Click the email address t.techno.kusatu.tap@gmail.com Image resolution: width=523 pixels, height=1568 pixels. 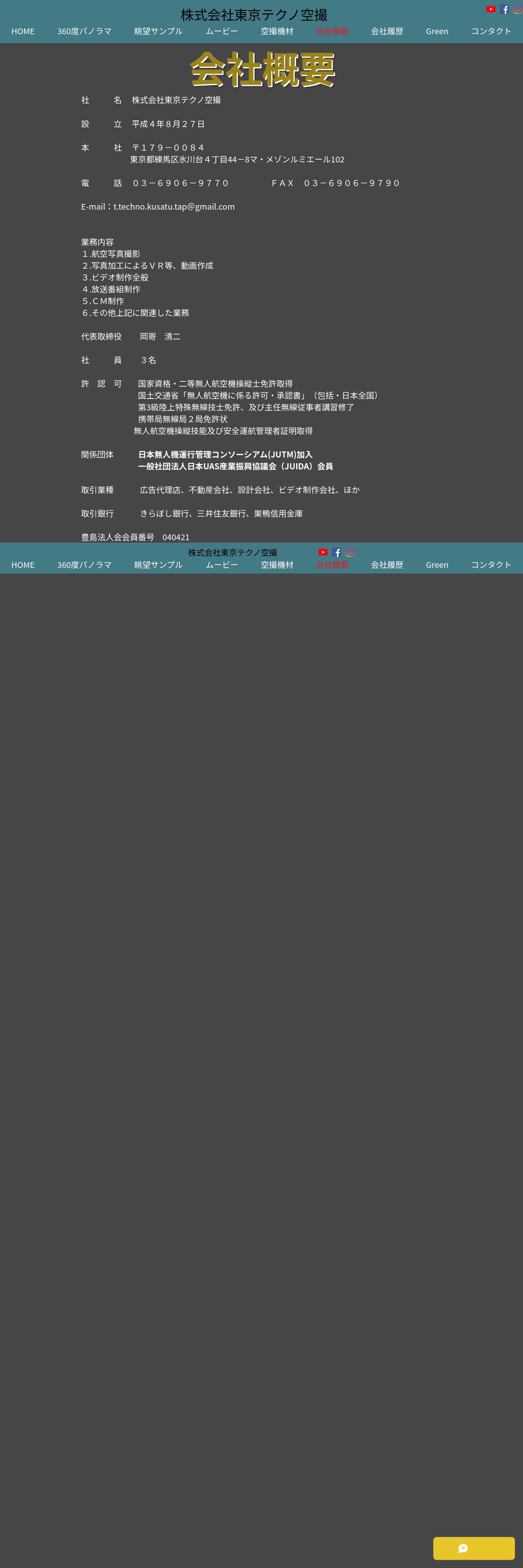pyautogui.click(x=174, y=207)
